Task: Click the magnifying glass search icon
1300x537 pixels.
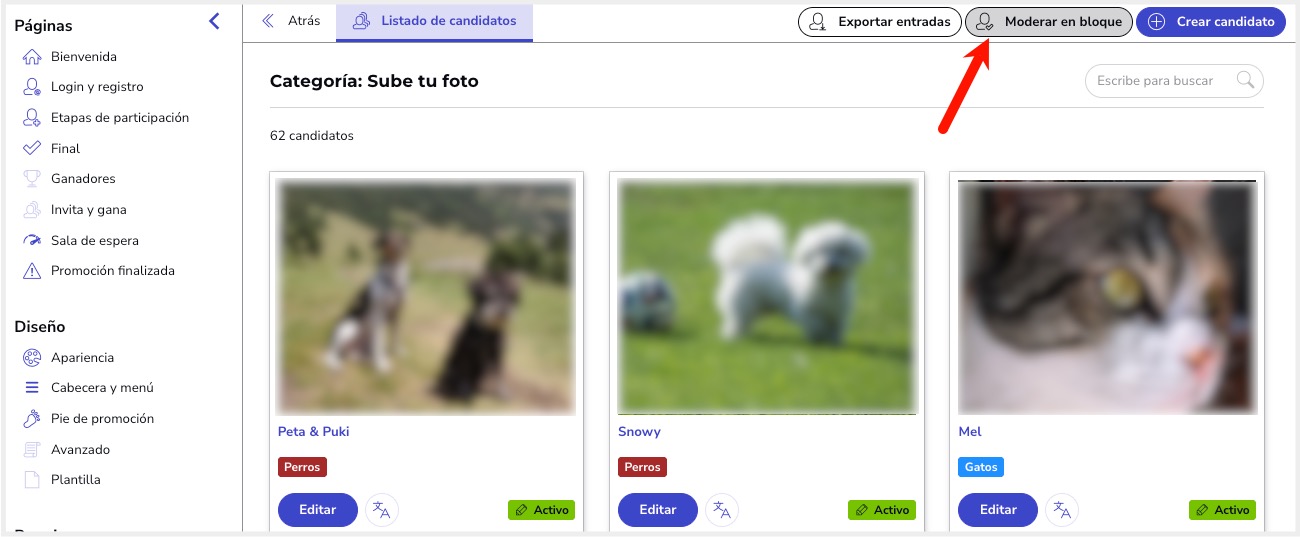Action: coord(1245,80)
